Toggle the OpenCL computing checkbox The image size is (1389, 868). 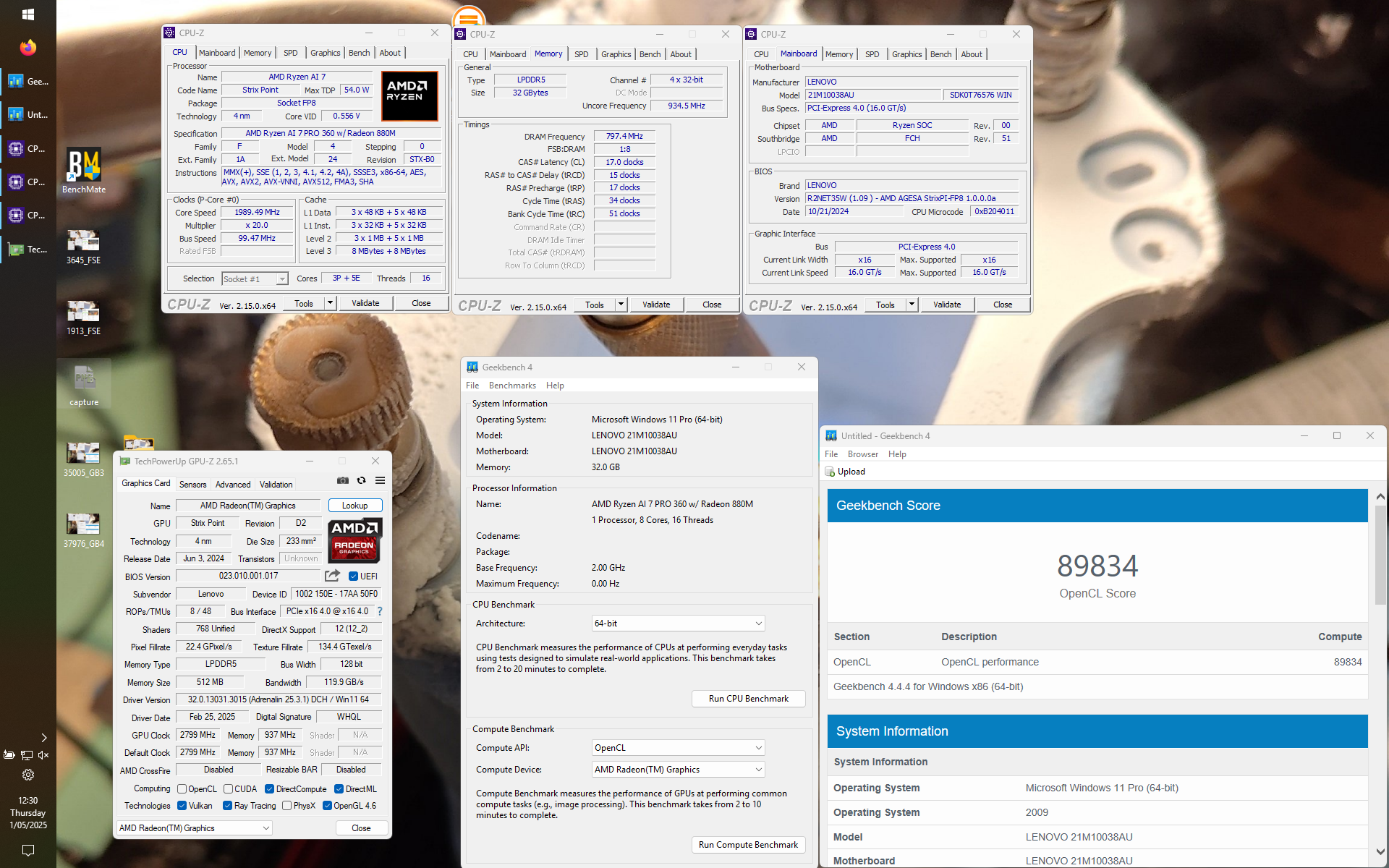pyautogui.click(x=182, y=789)
